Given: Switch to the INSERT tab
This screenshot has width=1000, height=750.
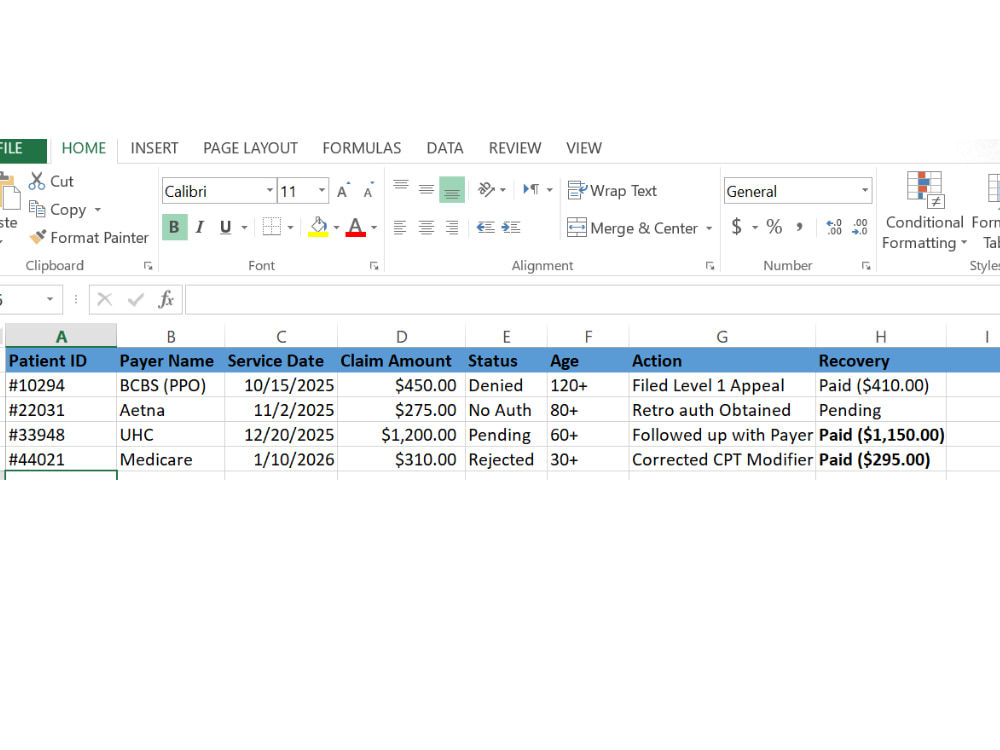Looking at the screenshot, I should pos(154,149).
